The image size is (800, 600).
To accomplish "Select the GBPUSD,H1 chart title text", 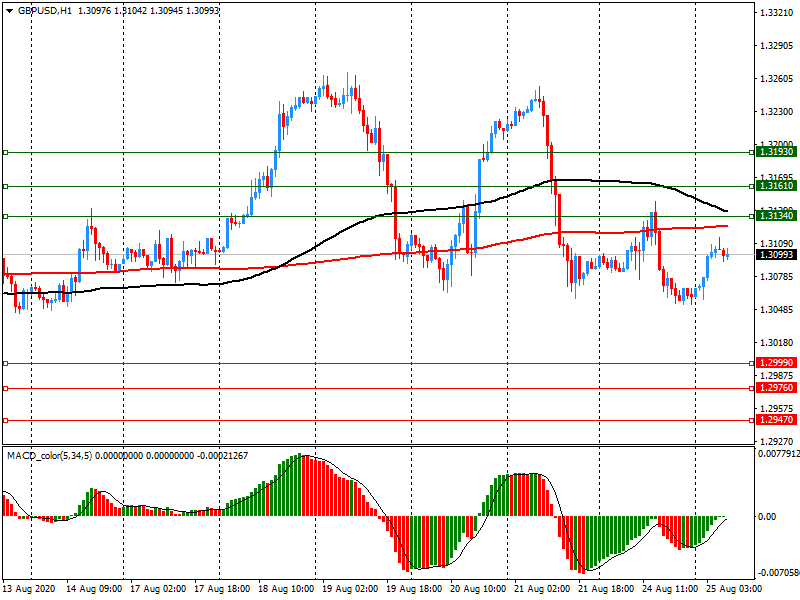I will click(x=45, y=11).
